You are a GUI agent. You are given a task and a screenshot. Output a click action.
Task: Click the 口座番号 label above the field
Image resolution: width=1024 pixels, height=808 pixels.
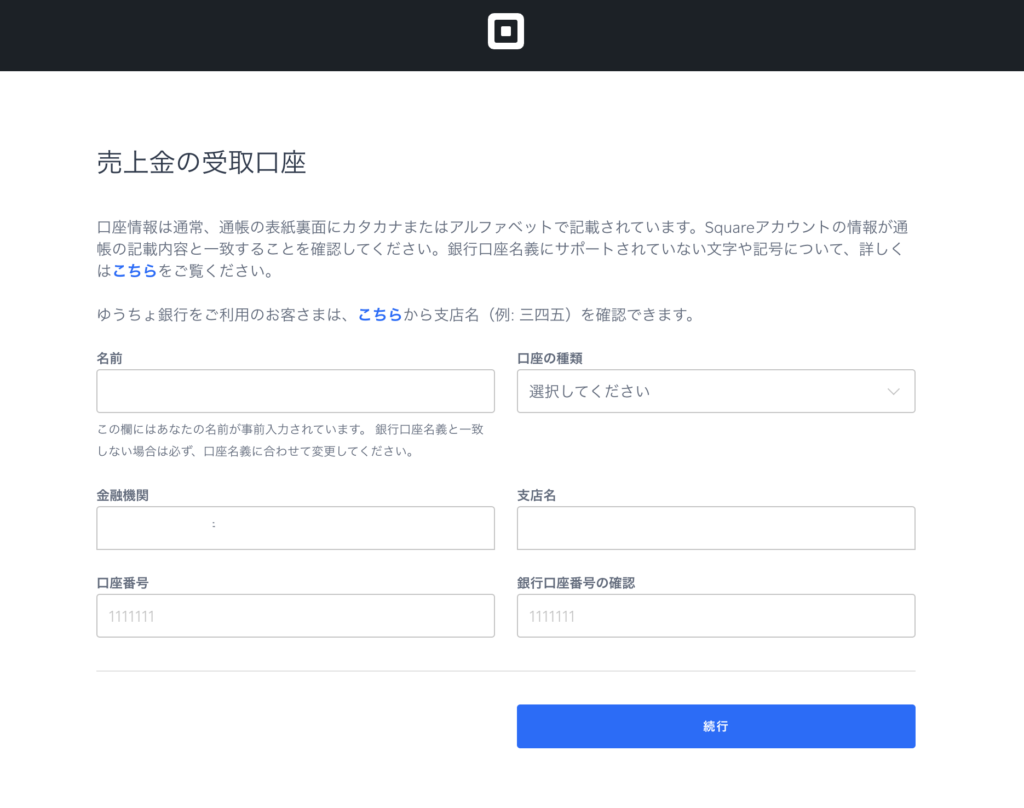pyautogui.click(x=123, y=582)
